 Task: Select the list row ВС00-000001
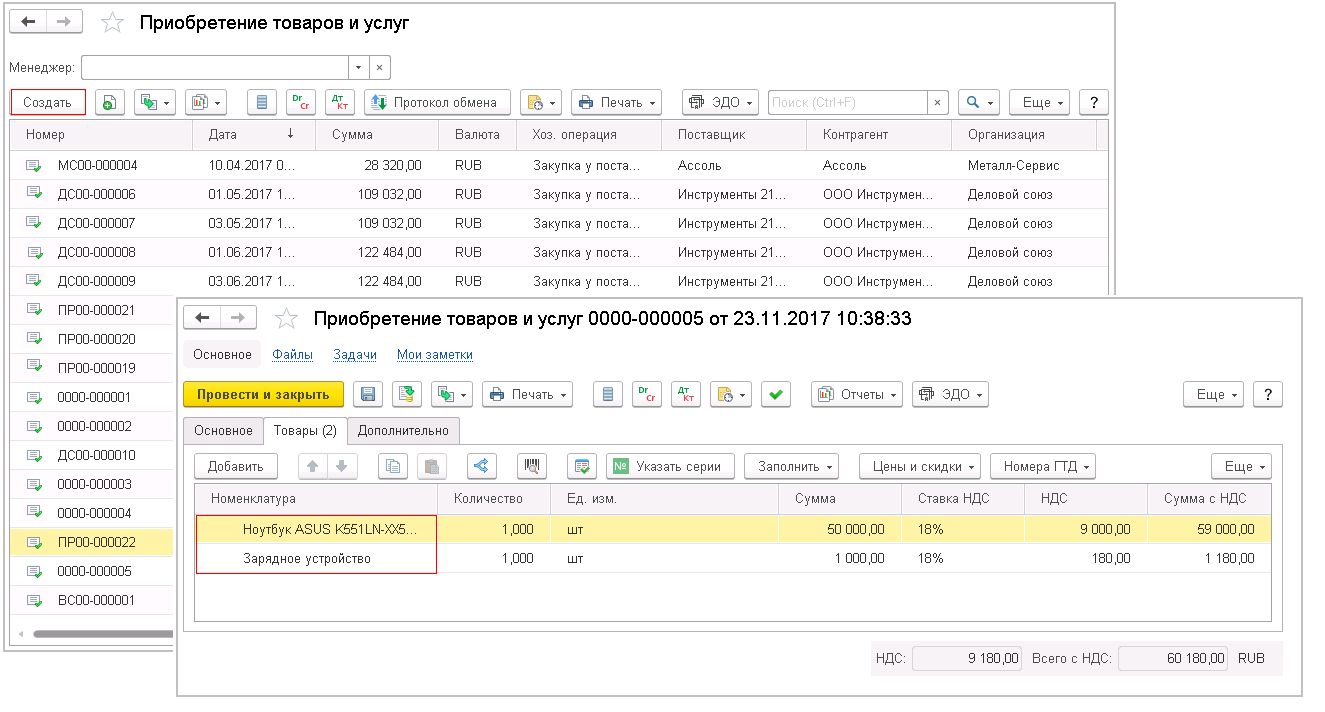[x=92, y=601]
